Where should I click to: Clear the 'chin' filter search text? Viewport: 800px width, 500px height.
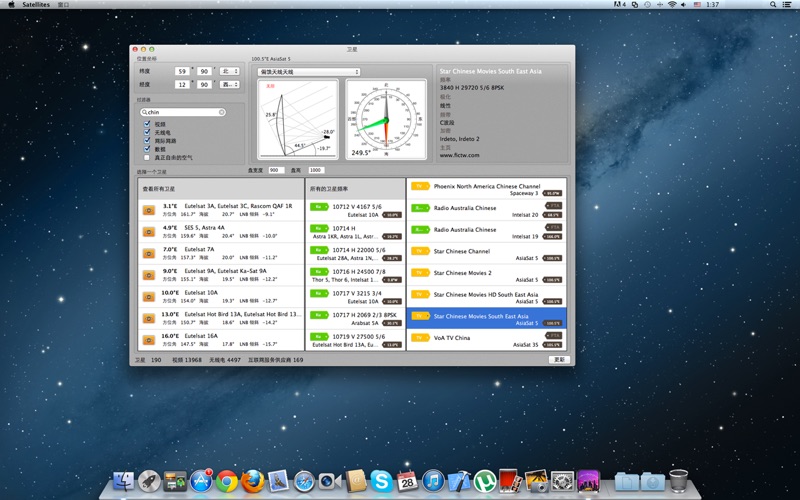coord(222,112)
